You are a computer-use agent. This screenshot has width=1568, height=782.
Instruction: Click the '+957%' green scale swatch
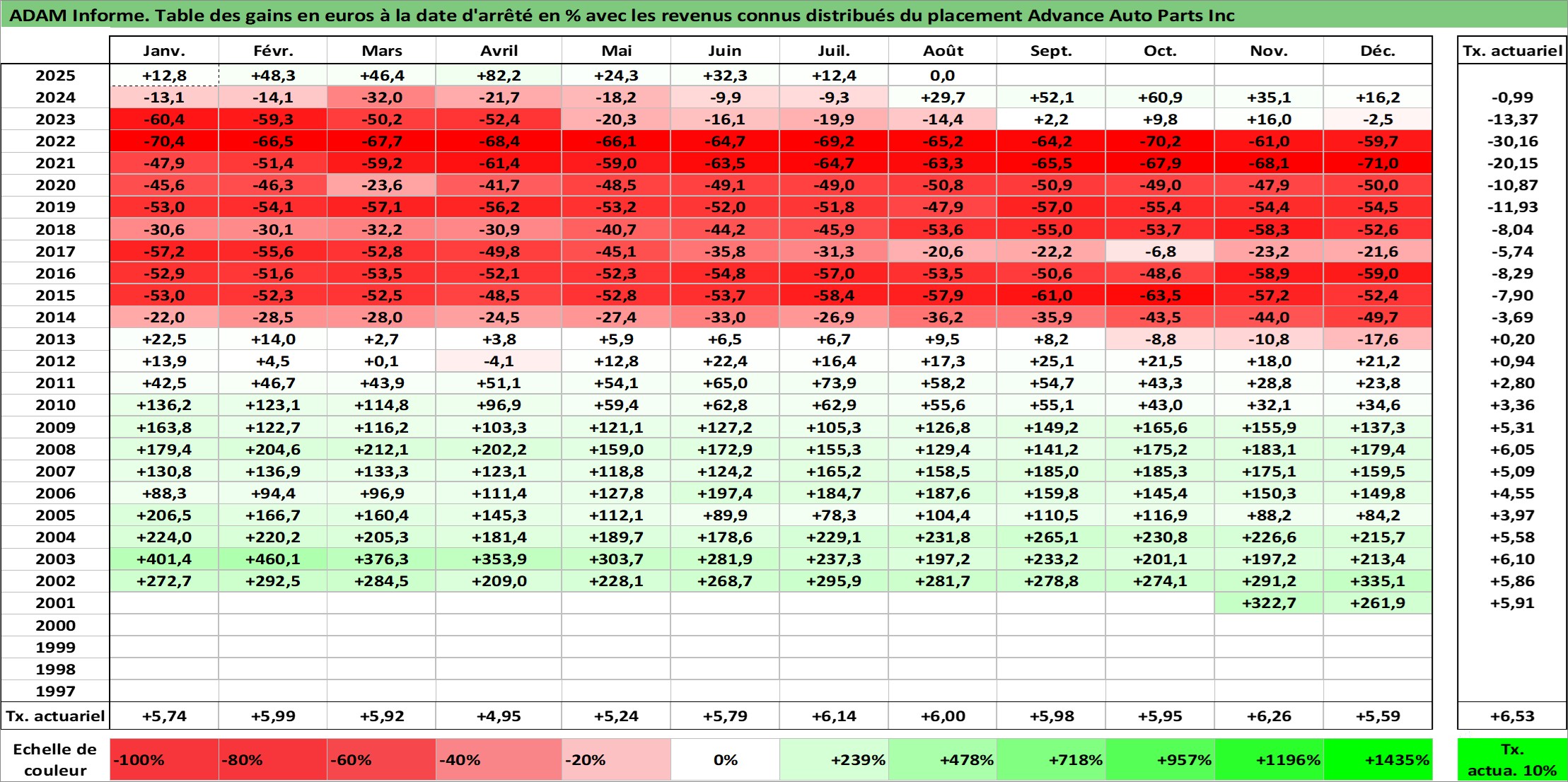tap(1160, 759)
